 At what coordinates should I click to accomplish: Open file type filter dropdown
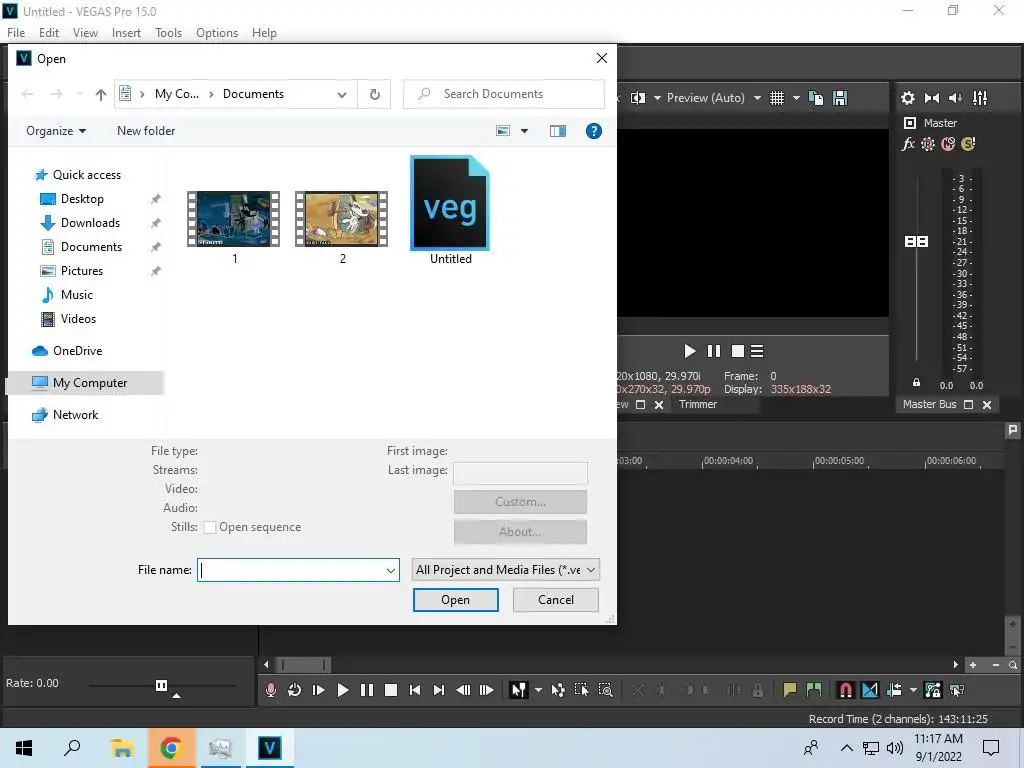(505, 569)
